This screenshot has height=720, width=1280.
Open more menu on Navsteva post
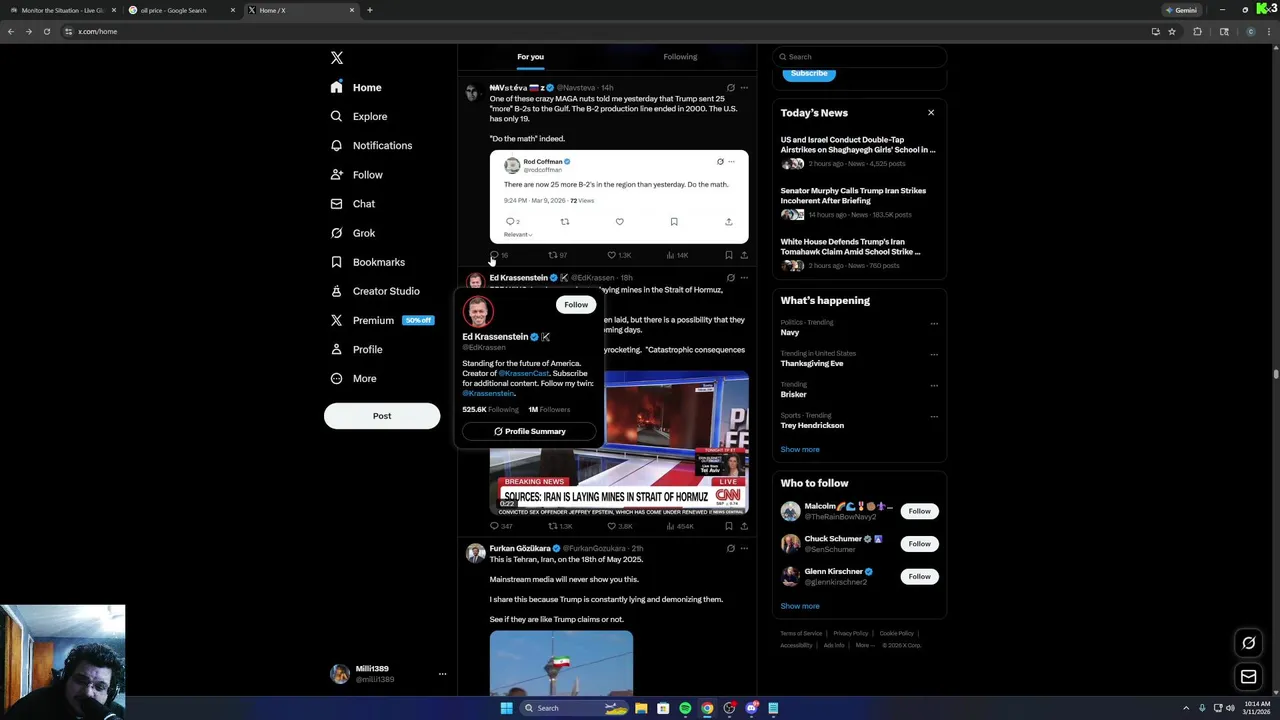click(x=744, y=88)
